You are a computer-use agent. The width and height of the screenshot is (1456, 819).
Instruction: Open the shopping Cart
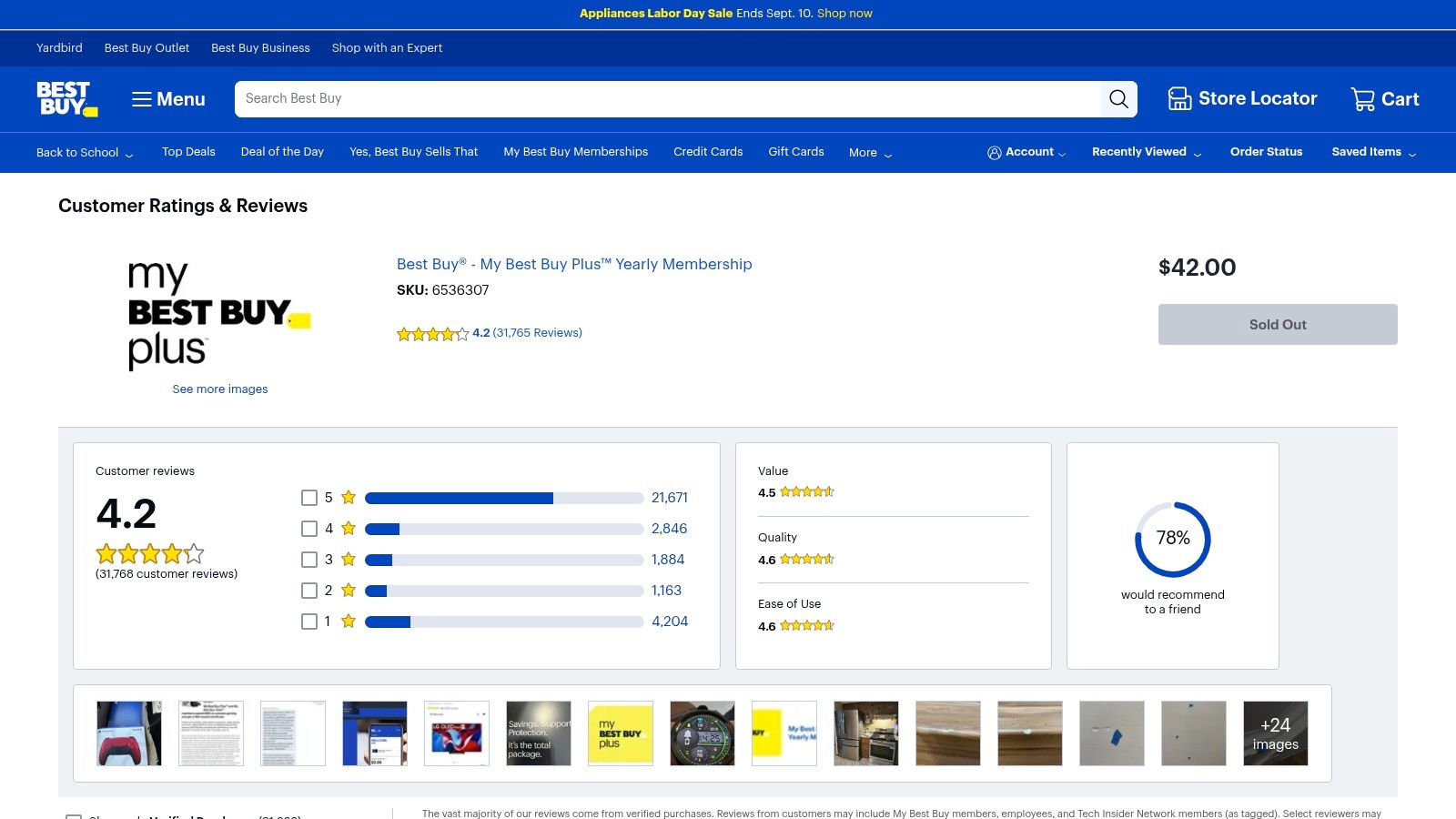(1385, 99)
